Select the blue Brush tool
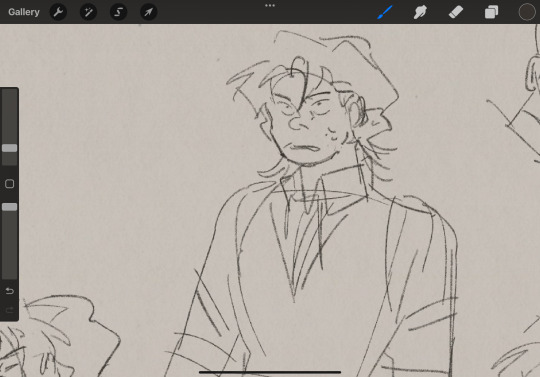The width and height of the screenshot is (540, 377). (x=385, y=12)
